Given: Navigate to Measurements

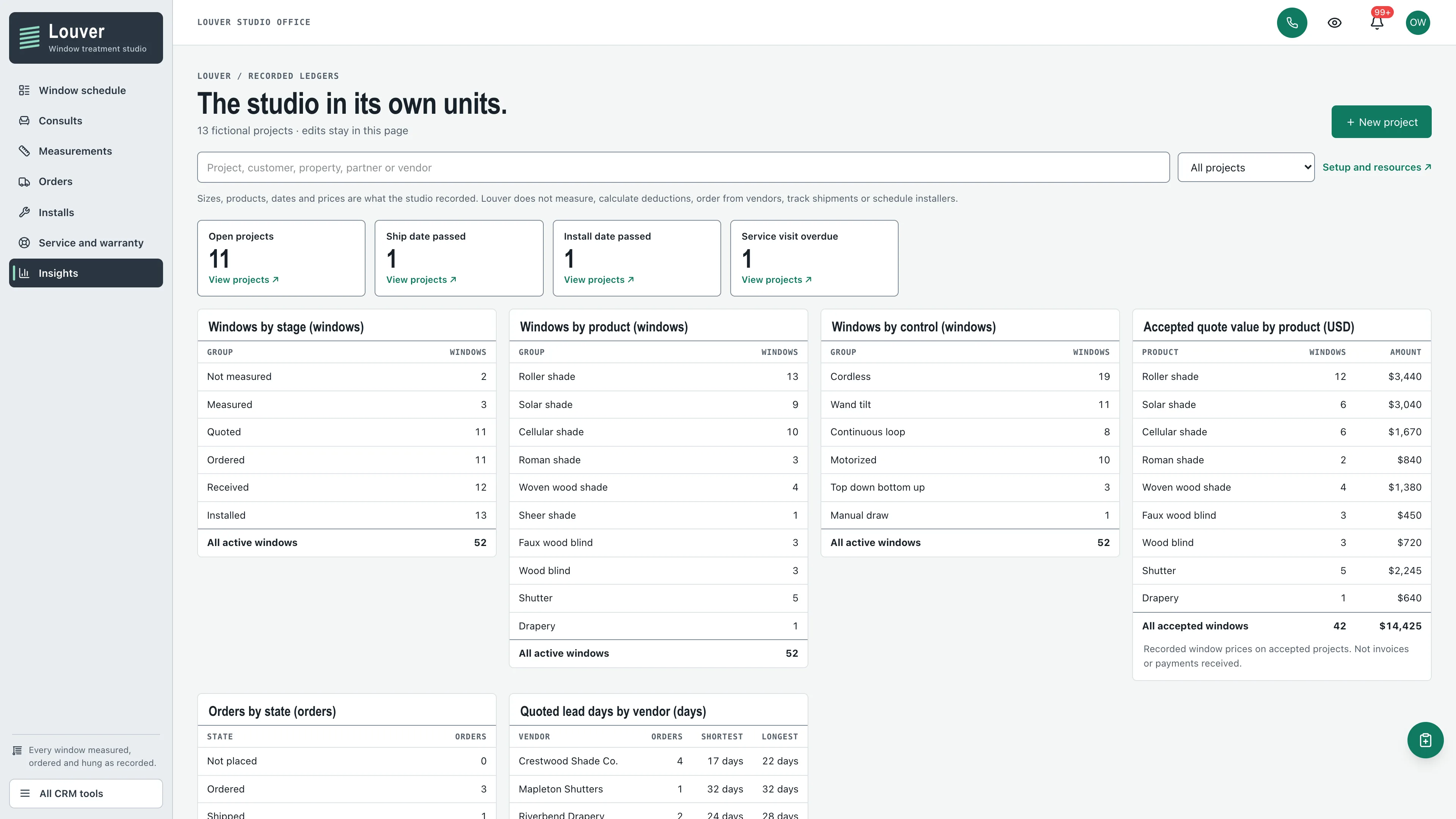Looking at the screenshot, I should [86, 151].
